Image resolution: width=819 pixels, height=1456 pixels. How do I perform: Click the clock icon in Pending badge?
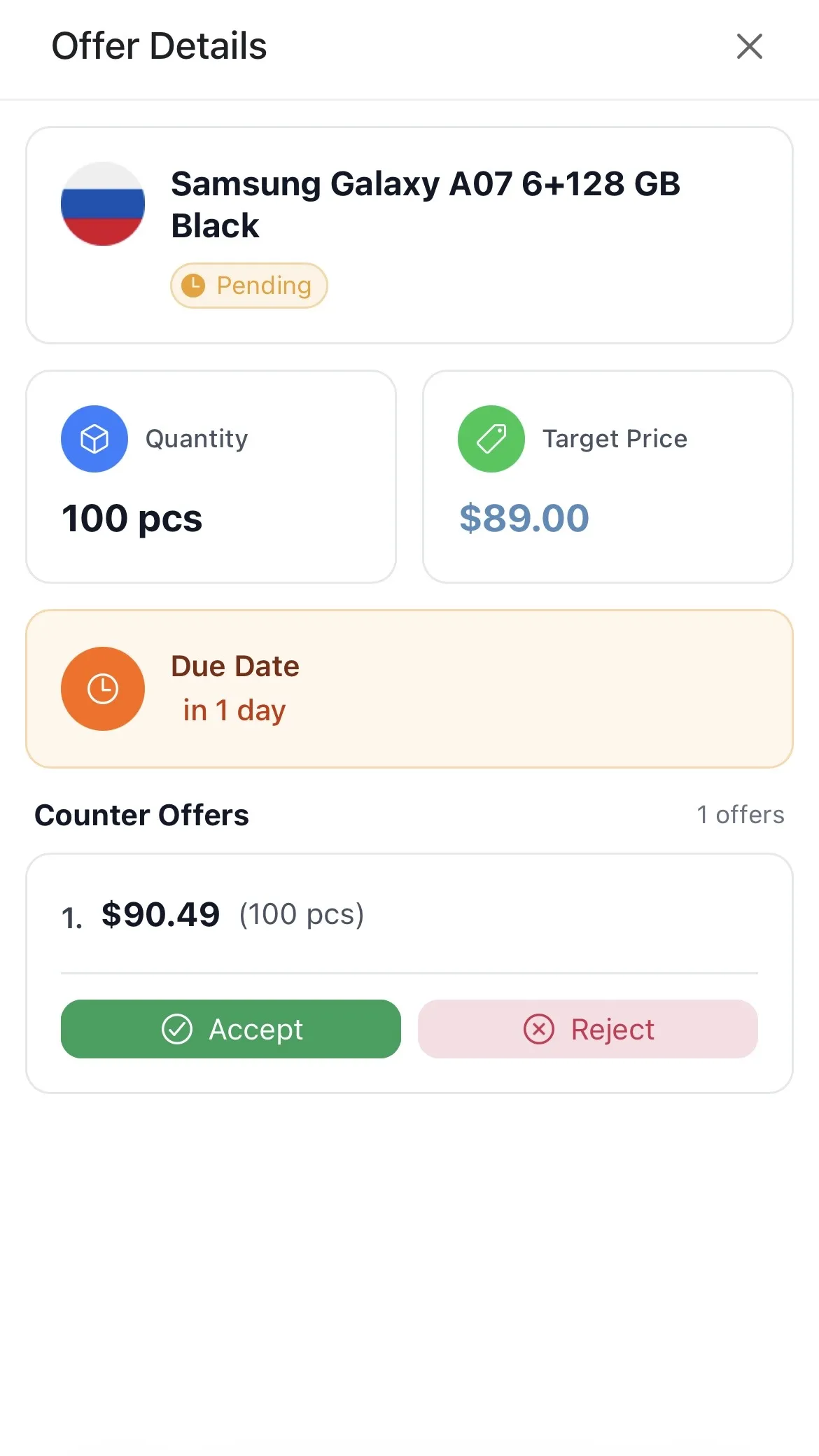193,286
